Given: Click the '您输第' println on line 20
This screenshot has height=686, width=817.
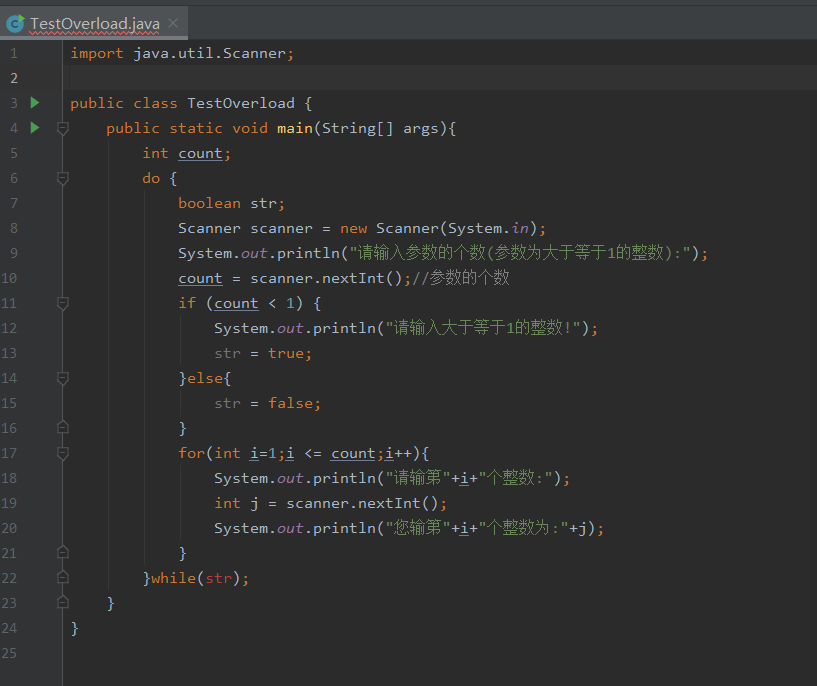Looking at the screenshot, I should tap(409, 528).
